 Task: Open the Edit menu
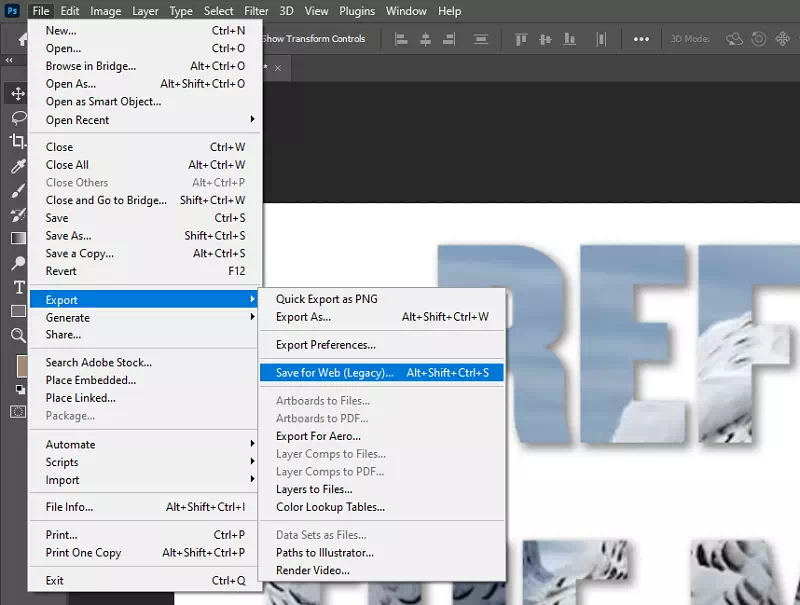click(x=69, y=11)
